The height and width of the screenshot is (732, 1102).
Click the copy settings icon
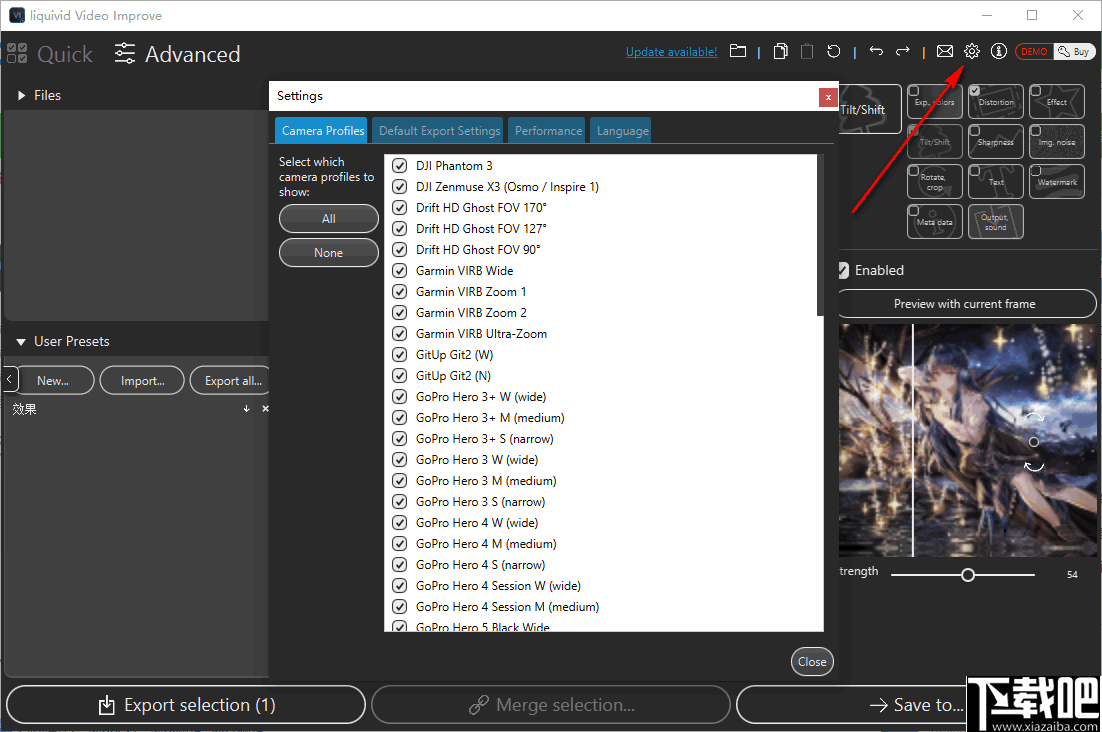[780, 51]
